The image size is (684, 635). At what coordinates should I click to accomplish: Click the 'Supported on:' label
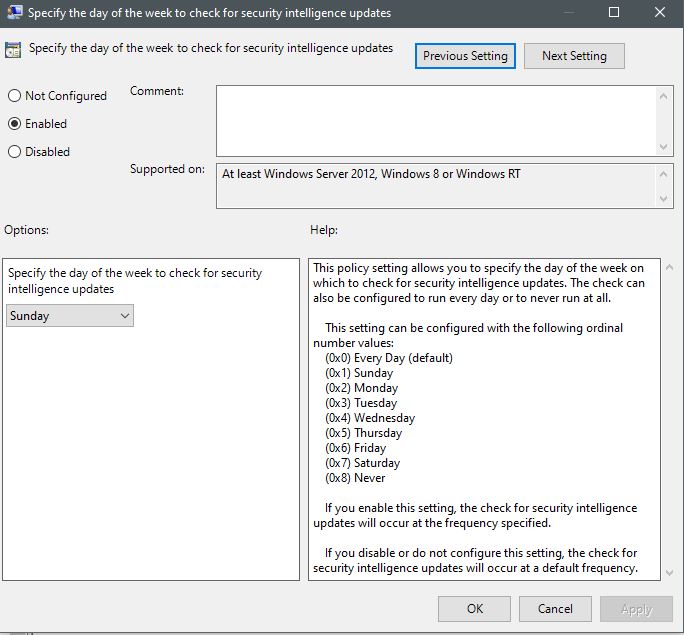168,169
